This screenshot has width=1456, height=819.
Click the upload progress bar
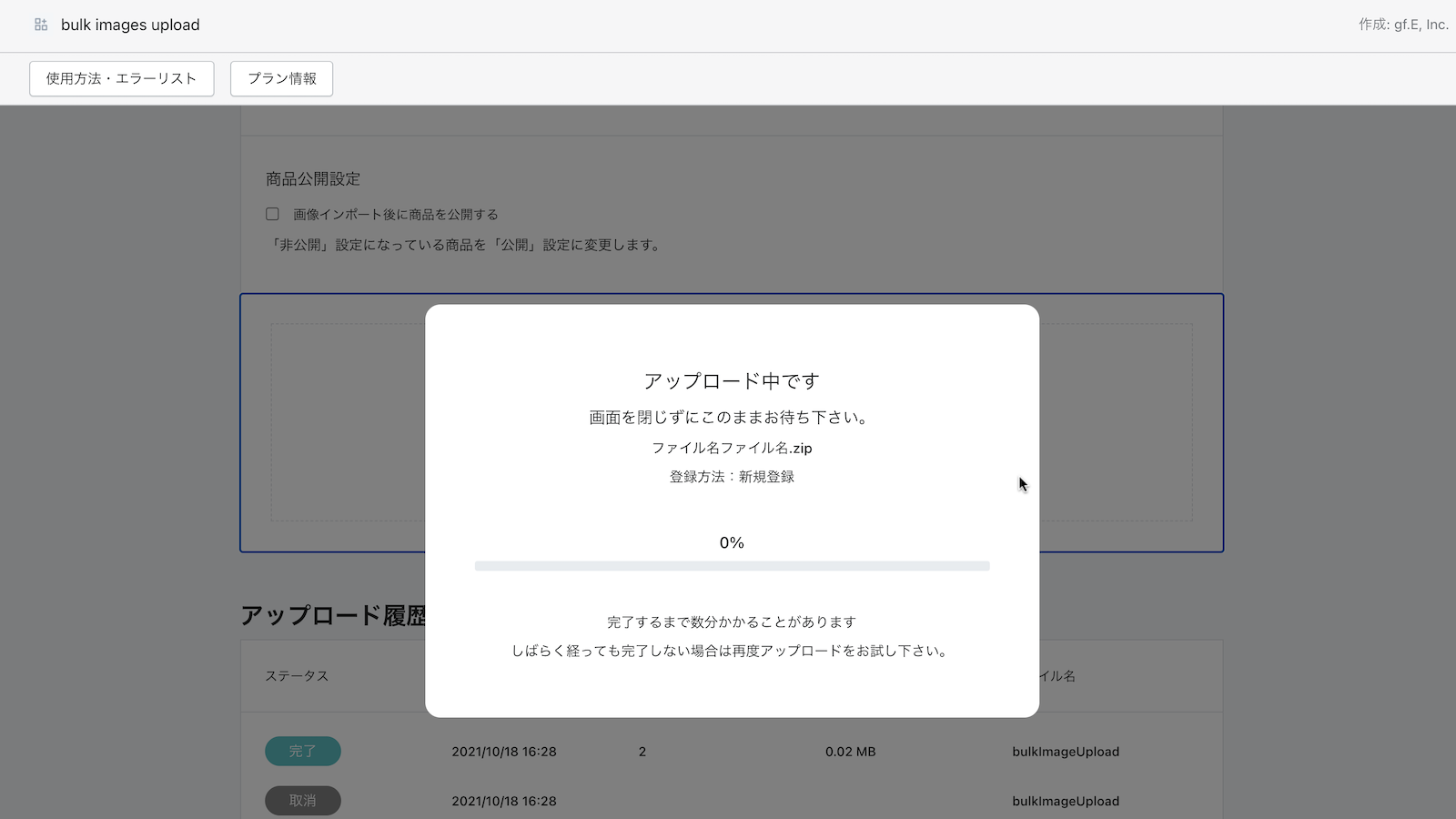pyautogui.click(x=732, y=566)
